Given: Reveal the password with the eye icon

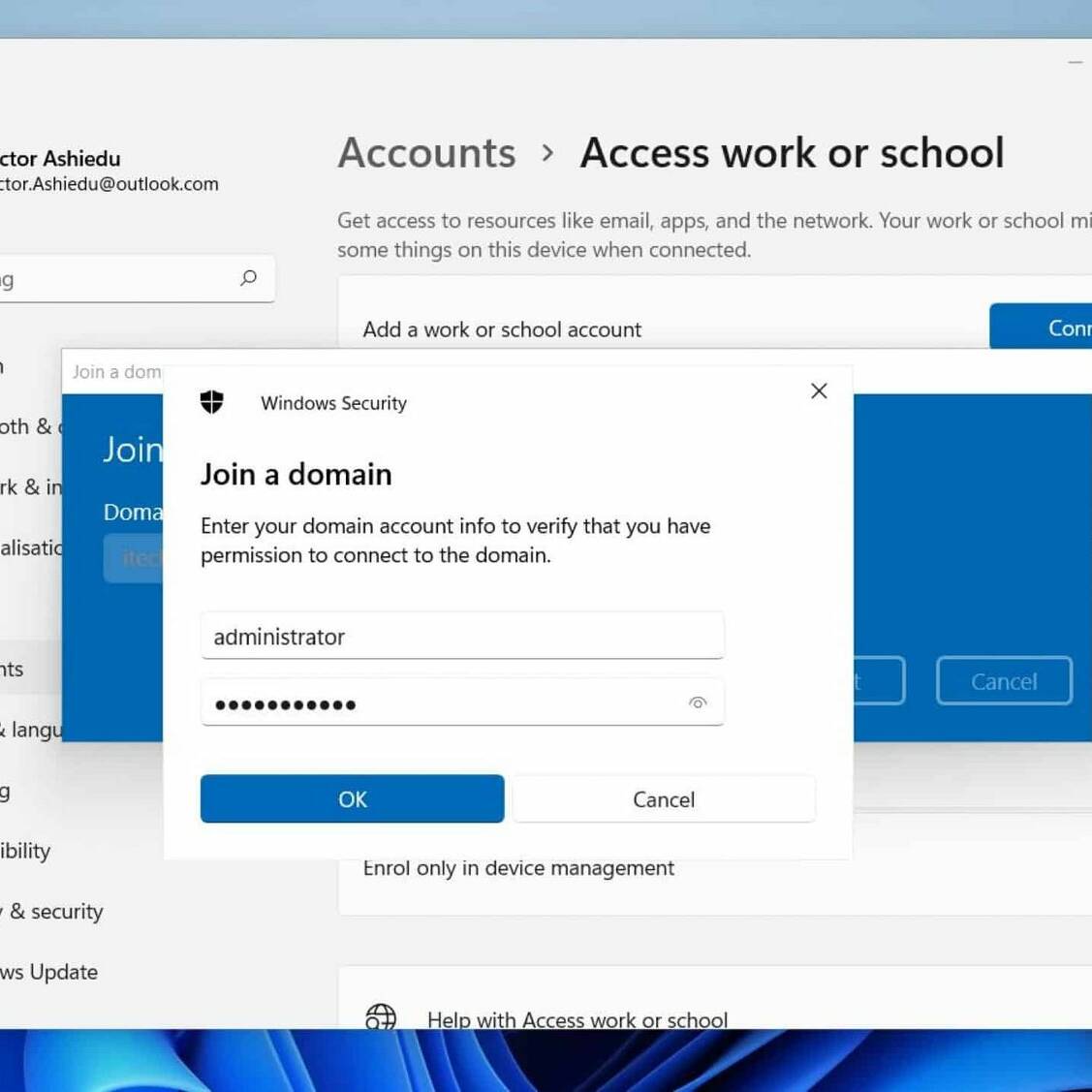Looking at the screenshot, I should point(697,702).
